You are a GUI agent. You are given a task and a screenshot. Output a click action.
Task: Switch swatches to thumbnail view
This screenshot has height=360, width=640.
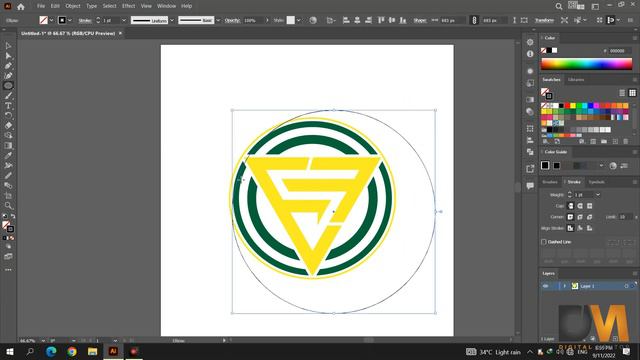pyautogui.click(x=632, y=93)
